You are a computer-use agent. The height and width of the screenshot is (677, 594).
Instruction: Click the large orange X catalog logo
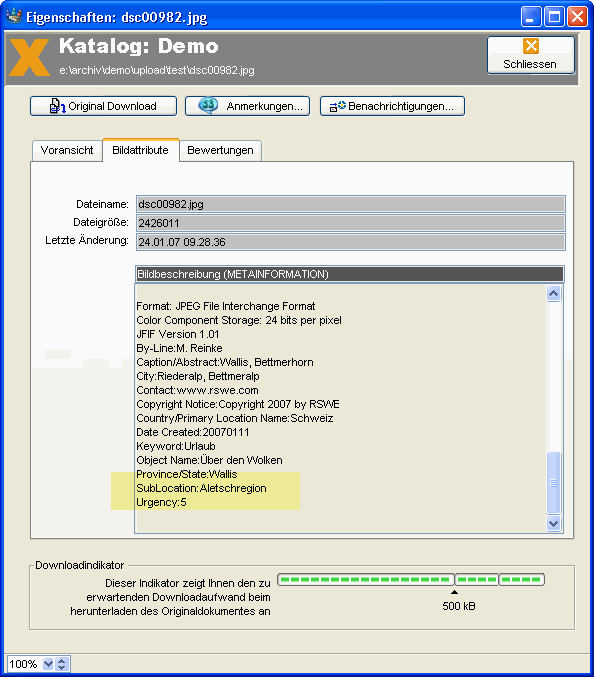pos(29,57)
